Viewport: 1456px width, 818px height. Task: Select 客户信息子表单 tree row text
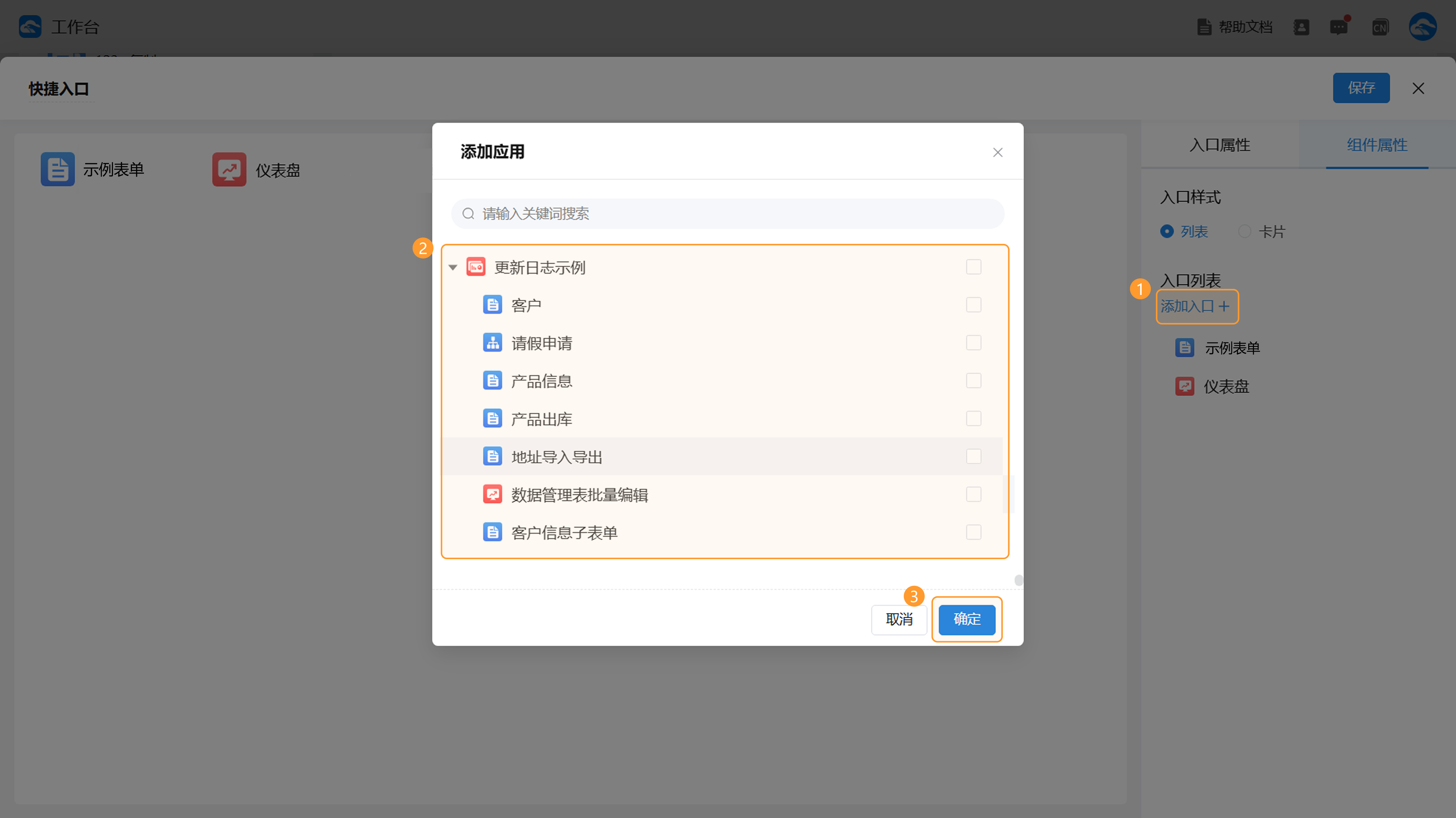click(564, 533)
